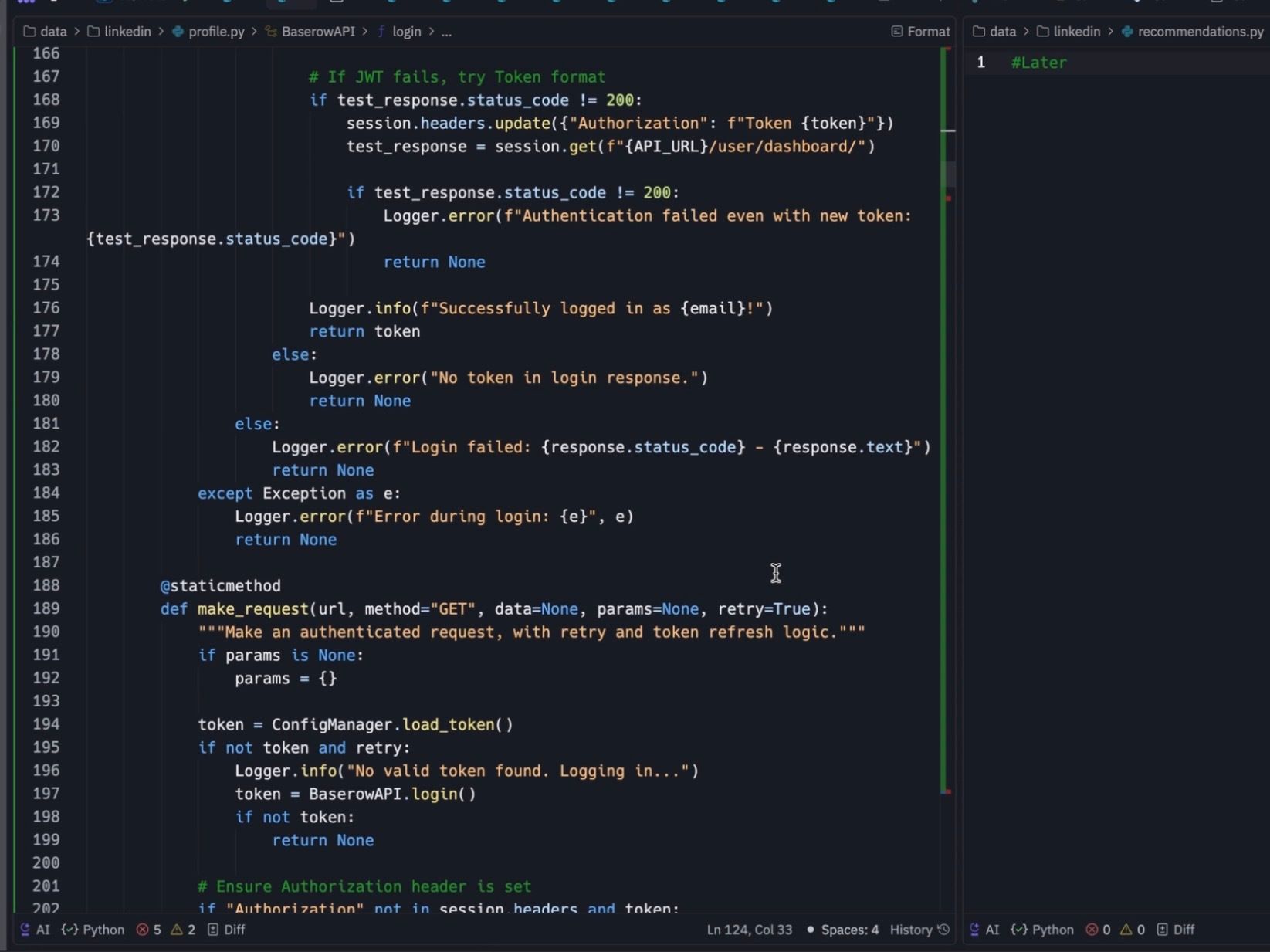
Task: Click the "except Exception as e:" line
Action: pos(299,493)
